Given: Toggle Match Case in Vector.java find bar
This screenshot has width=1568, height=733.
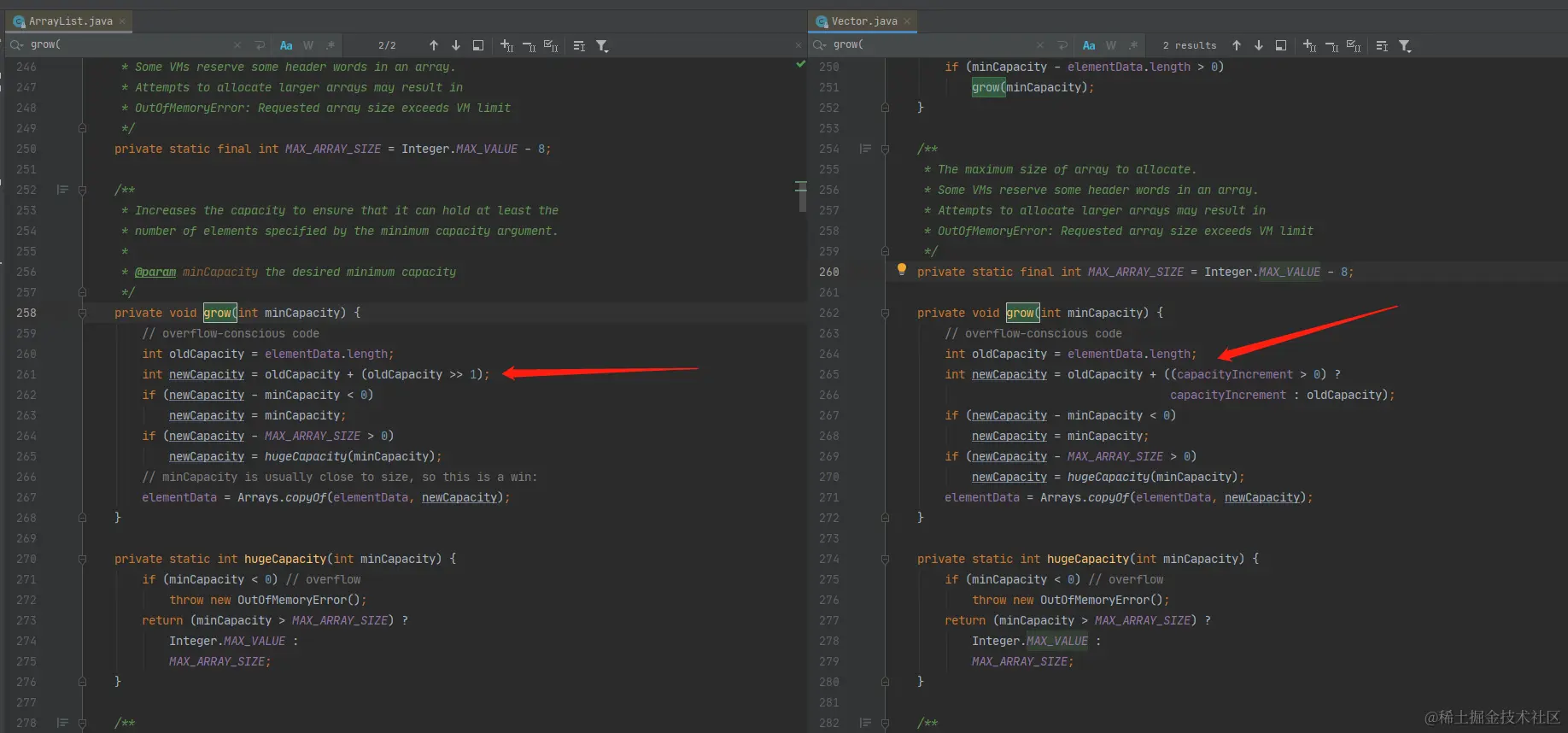Looking at the screenshot, I should pos(1089,45).
